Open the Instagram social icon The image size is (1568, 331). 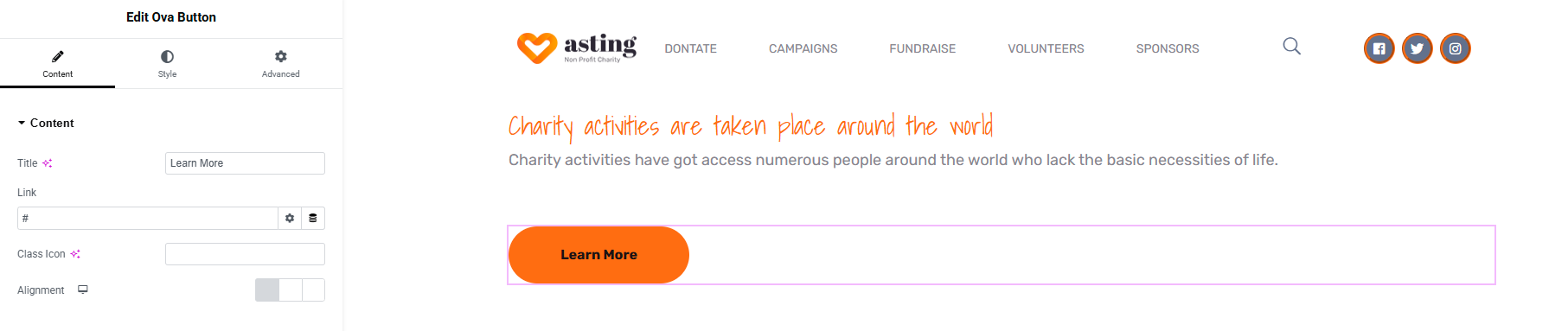coord(1456,48)
